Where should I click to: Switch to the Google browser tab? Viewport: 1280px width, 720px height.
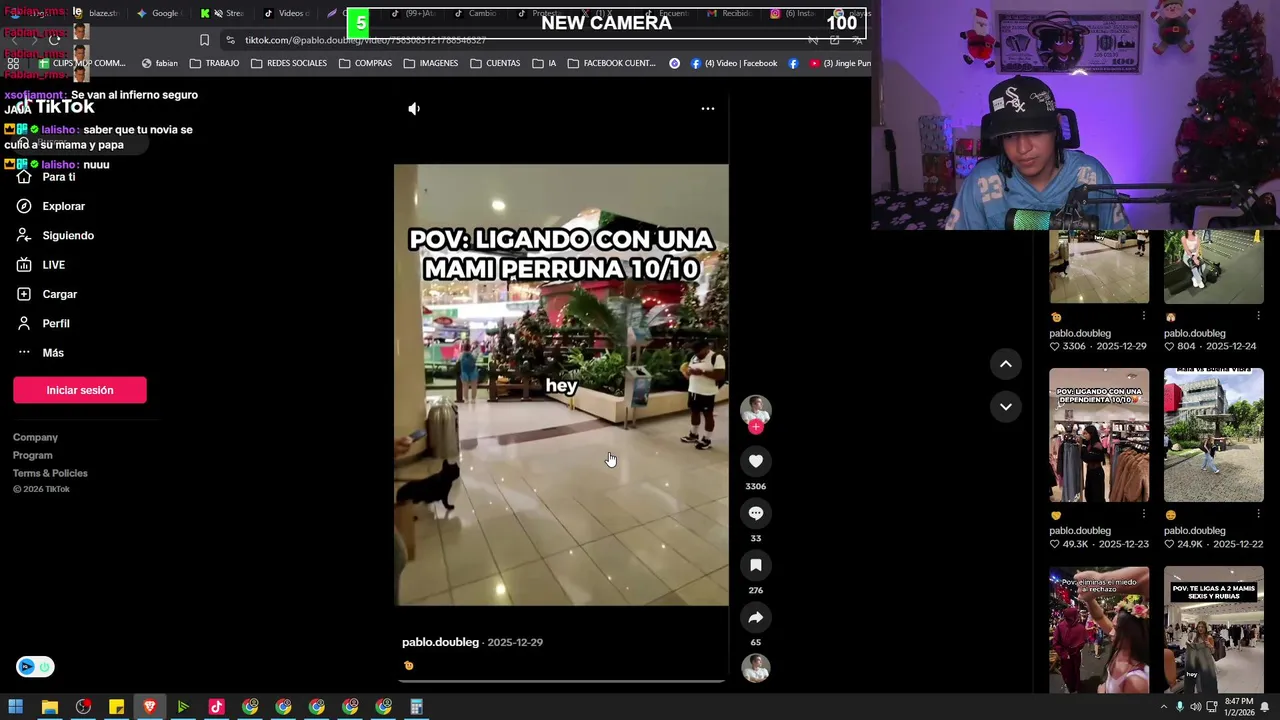coord(158,13)
